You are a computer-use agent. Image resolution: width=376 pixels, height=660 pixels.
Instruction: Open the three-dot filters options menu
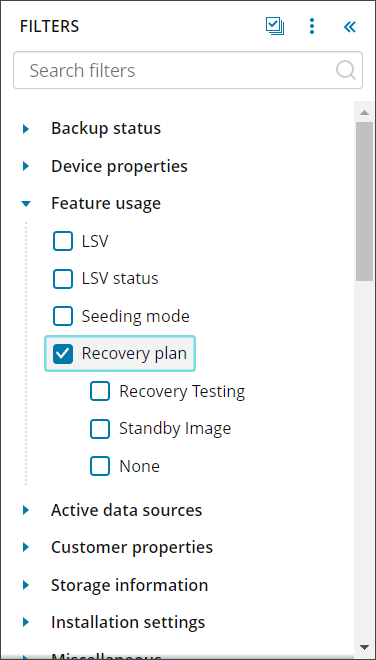coord(312,26)
